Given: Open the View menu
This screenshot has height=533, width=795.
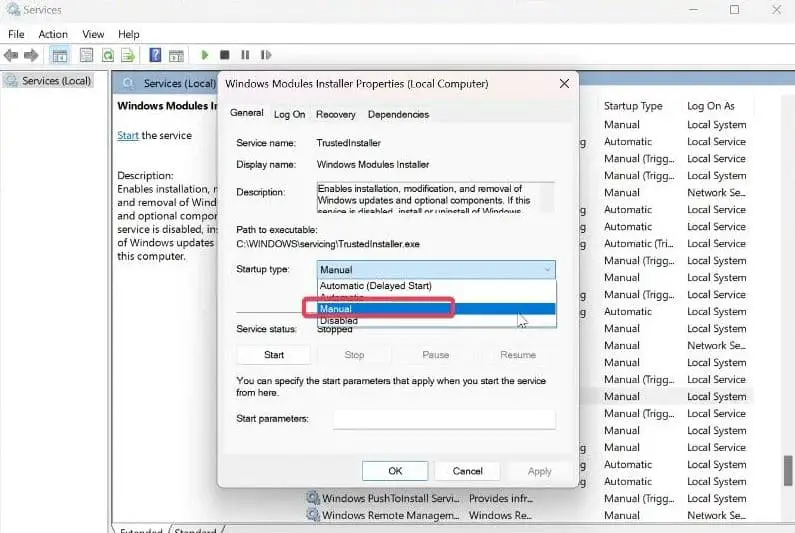Looking at the screenshot, I should [93, 34].
